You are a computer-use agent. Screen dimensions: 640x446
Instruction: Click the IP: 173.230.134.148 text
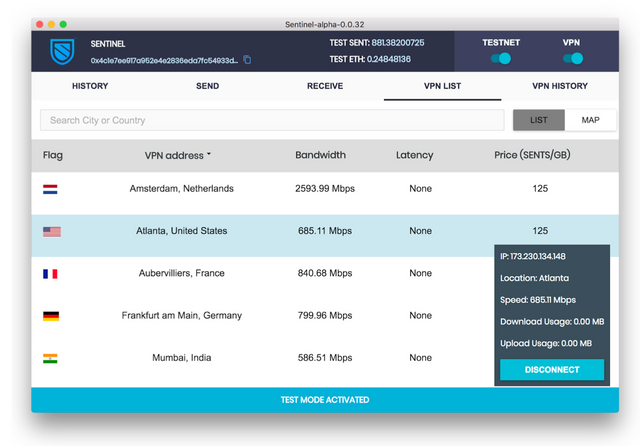(x=533, y=256)
